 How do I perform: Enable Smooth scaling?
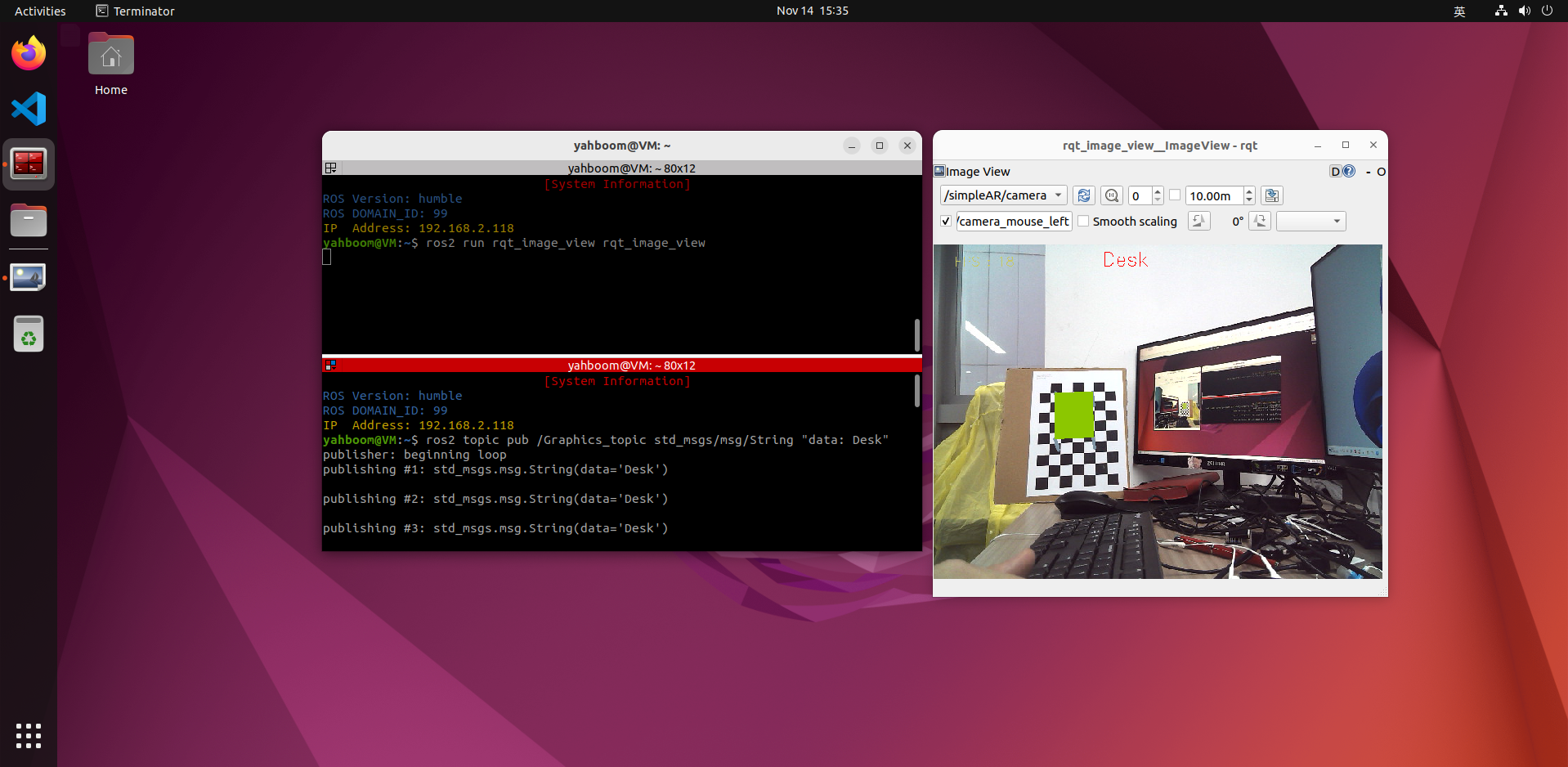click(x=1083, y=221)
